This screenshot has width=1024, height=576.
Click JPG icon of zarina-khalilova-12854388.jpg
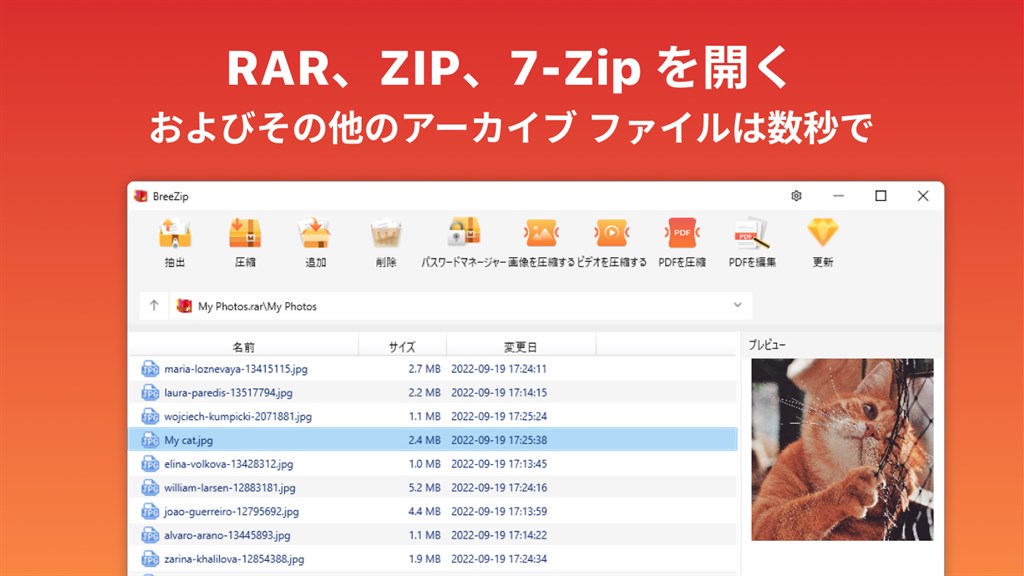[150, 559]
